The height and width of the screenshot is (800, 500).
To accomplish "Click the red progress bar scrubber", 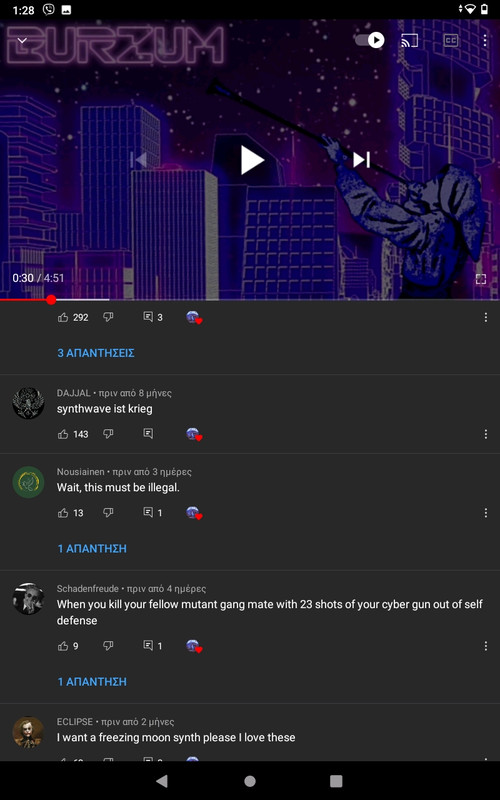I will [x=51, y=299].
